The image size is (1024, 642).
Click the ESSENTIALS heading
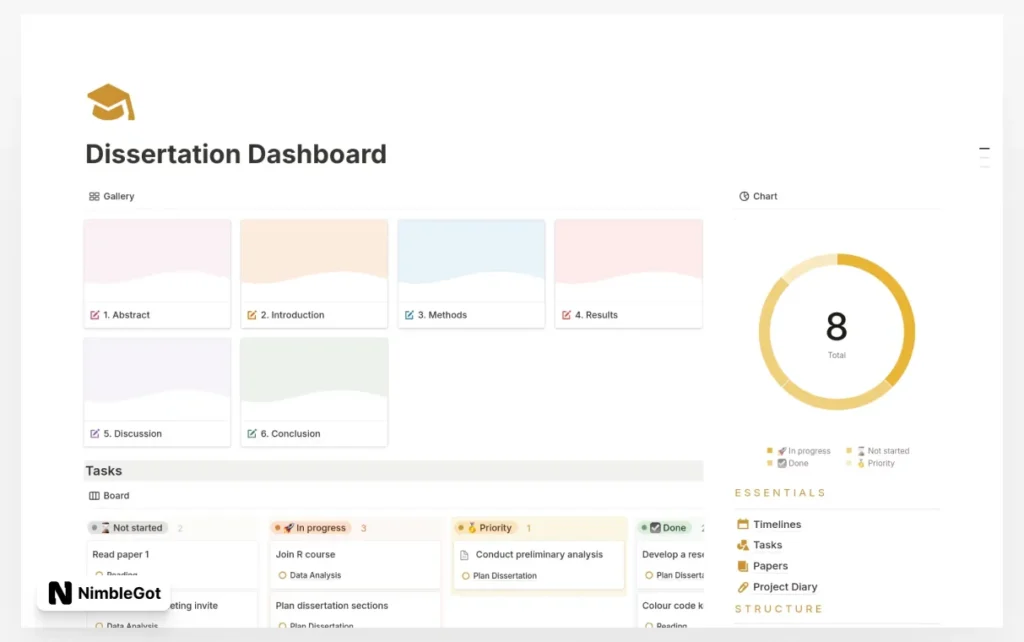(780, 492)
